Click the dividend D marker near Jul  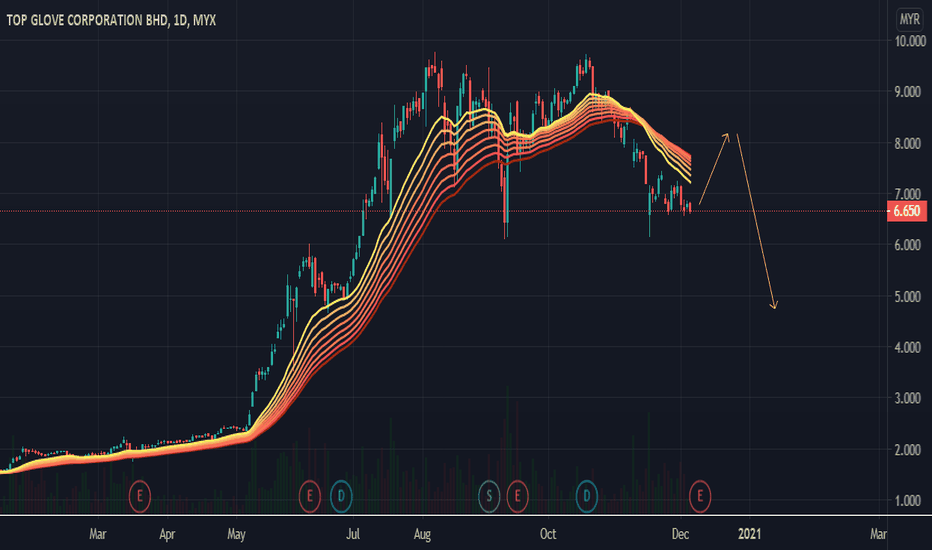pos(341,496)
